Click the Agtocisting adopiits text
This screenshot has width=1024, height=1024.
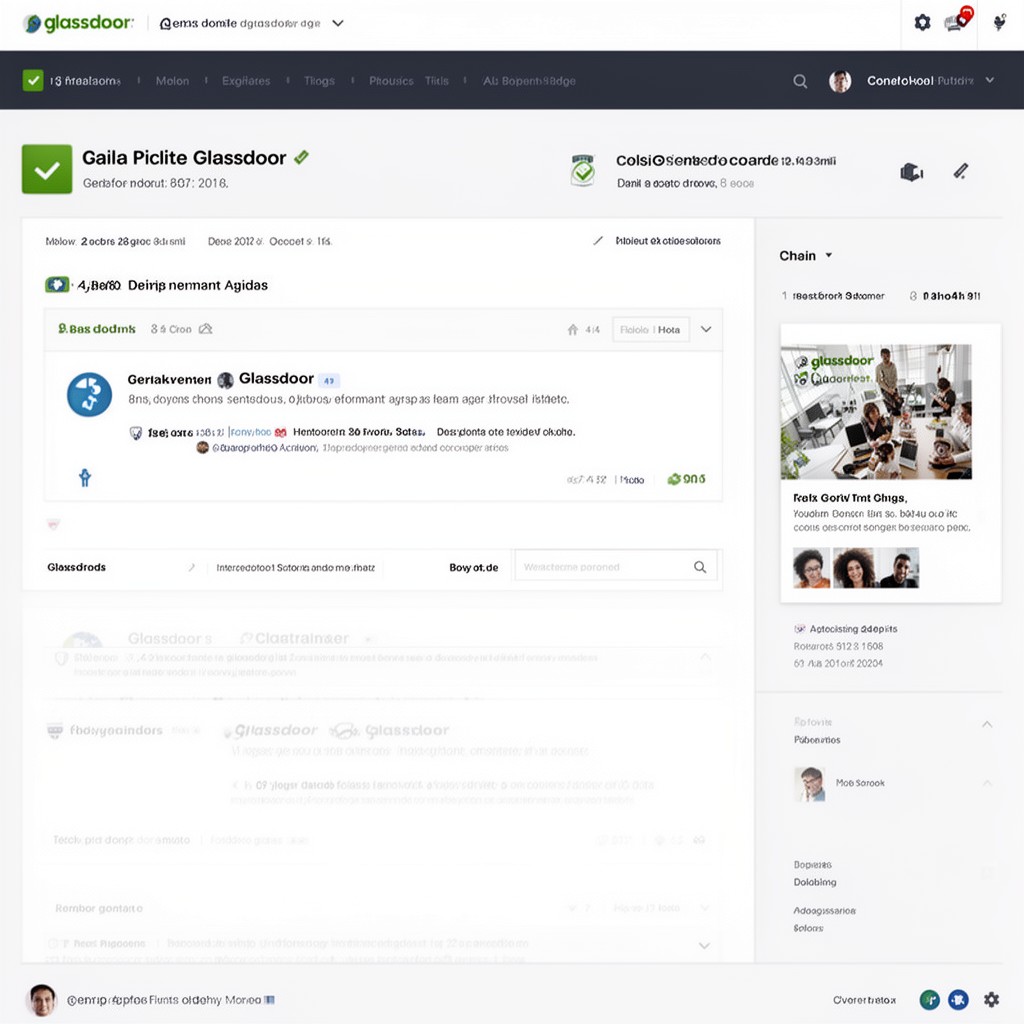853,629
